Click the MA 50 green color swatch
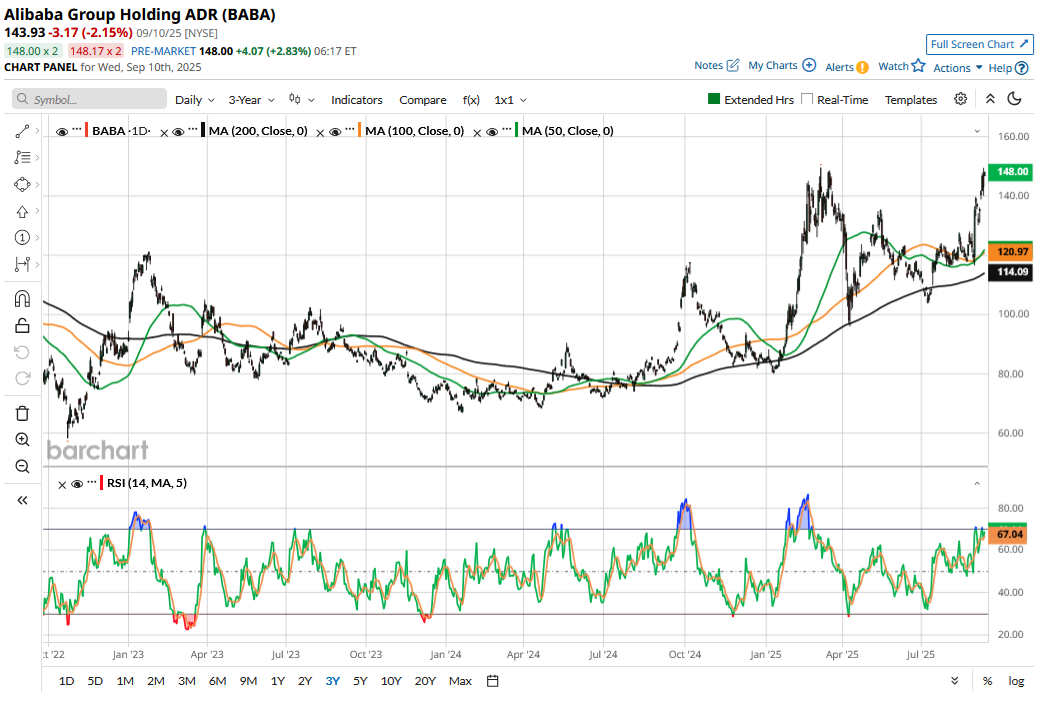The image size is (1040, 704). coord(516,130)
